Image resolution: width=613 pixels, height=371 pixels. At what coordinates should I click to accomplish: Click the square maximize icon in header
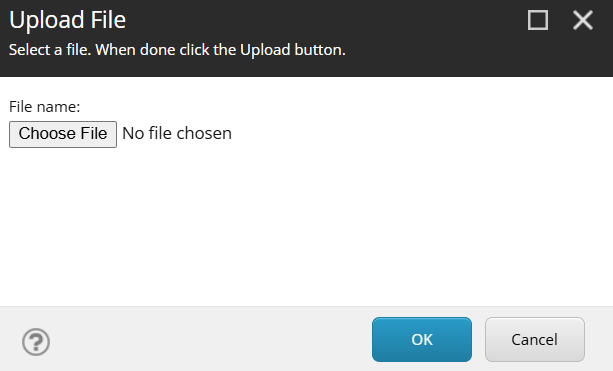[x=538, y=20]
